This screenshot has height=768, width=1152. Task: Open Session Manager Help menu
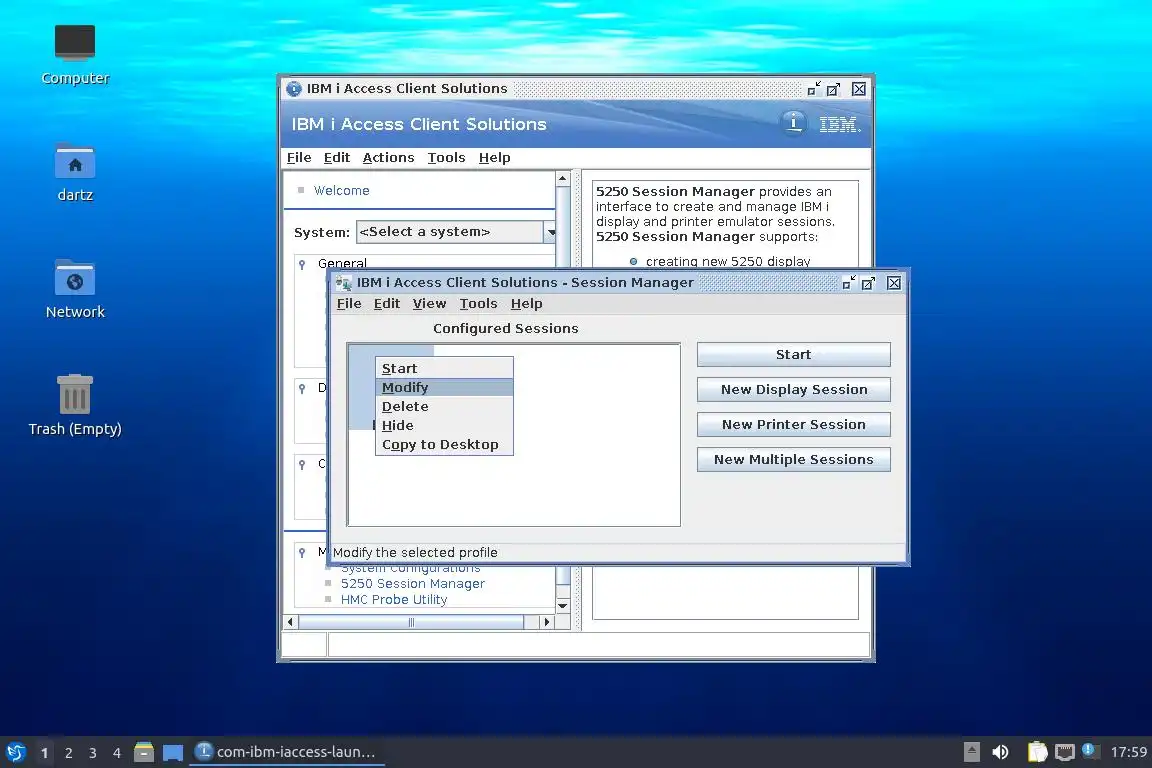click(526, 304)
